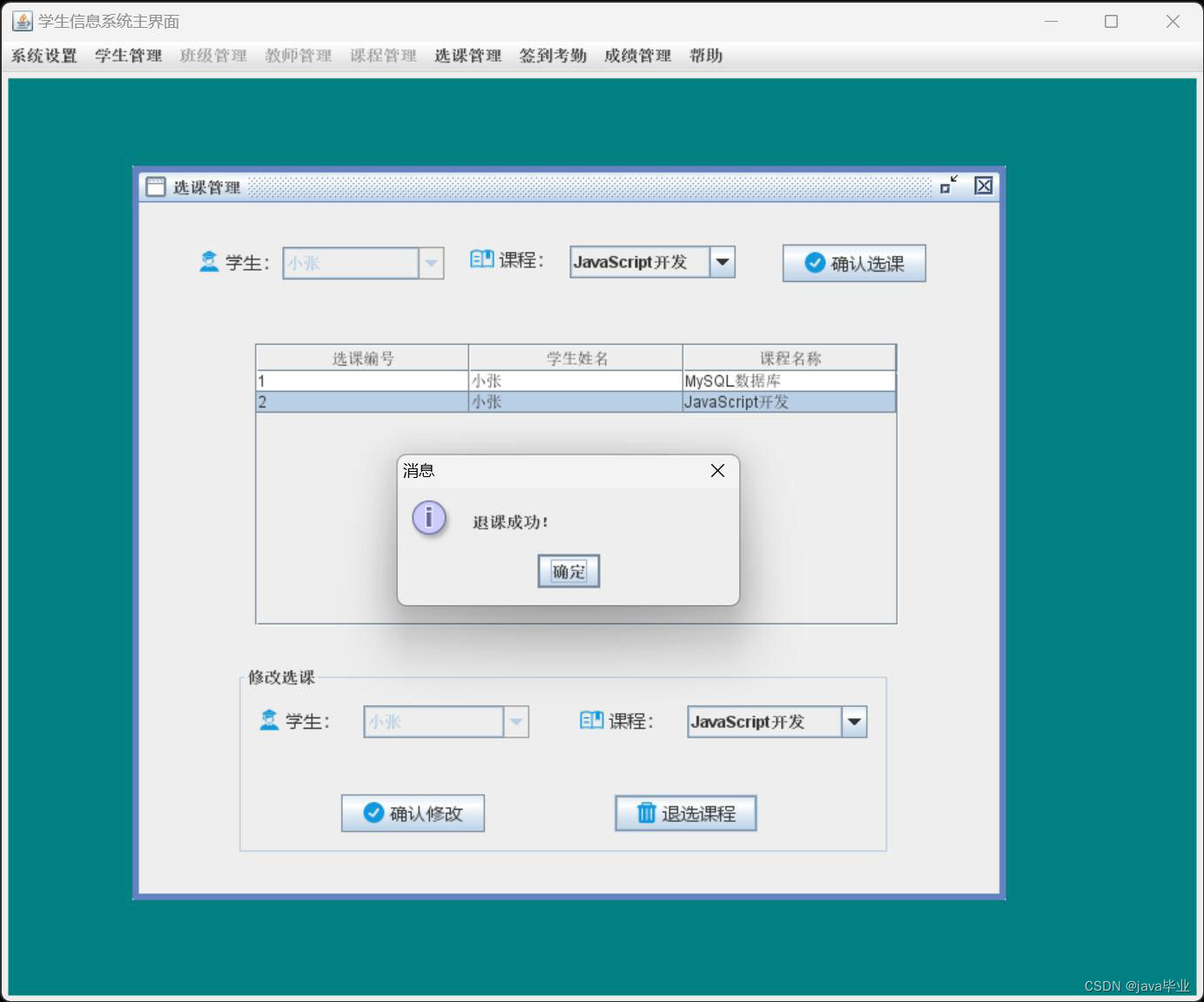
Task: Click the 选课编号 column header
Action: click(362, 358)
